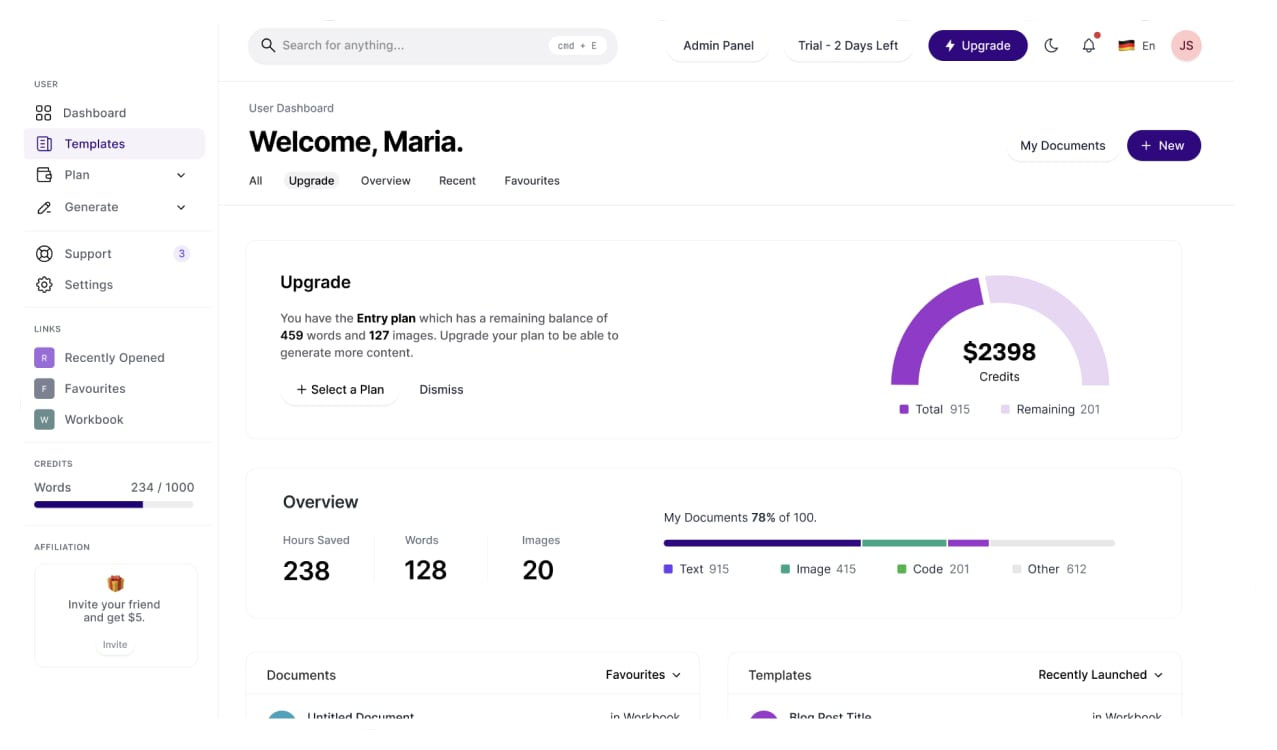Select Favourites under Links
This screenshot has width=1277, height=750.
pos(97,388)
